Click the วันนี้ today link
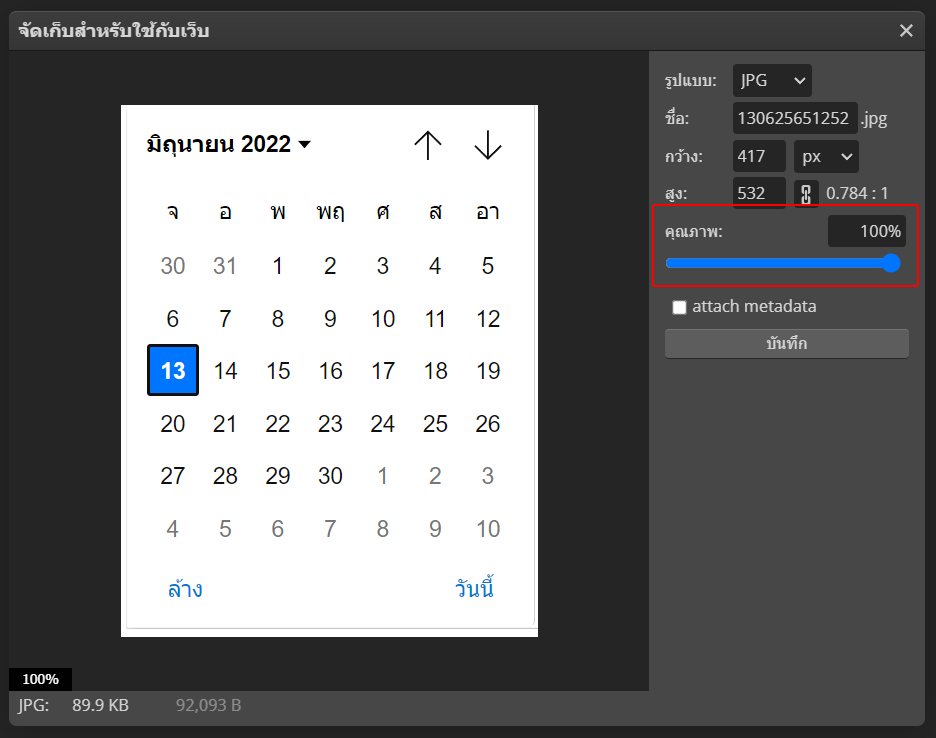The height and width of the screenshot is (738, 936). (474, 589)
